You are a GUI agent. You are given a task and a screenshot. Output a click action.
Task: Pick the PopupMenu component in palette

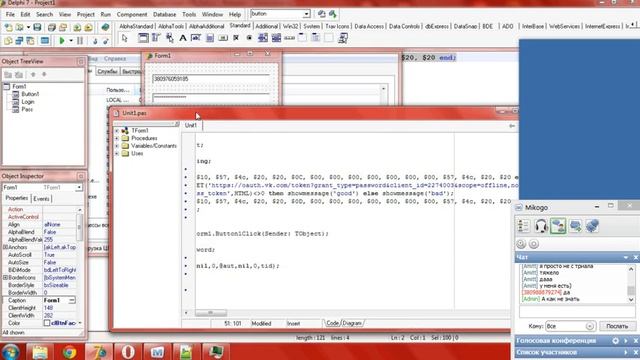[169, 38]
